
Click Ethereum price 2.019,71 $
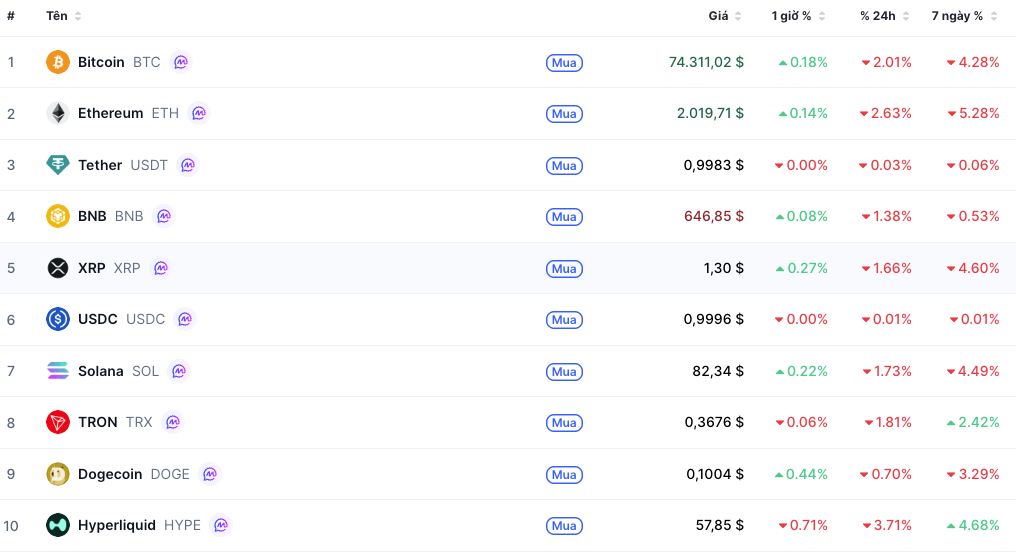710,113
